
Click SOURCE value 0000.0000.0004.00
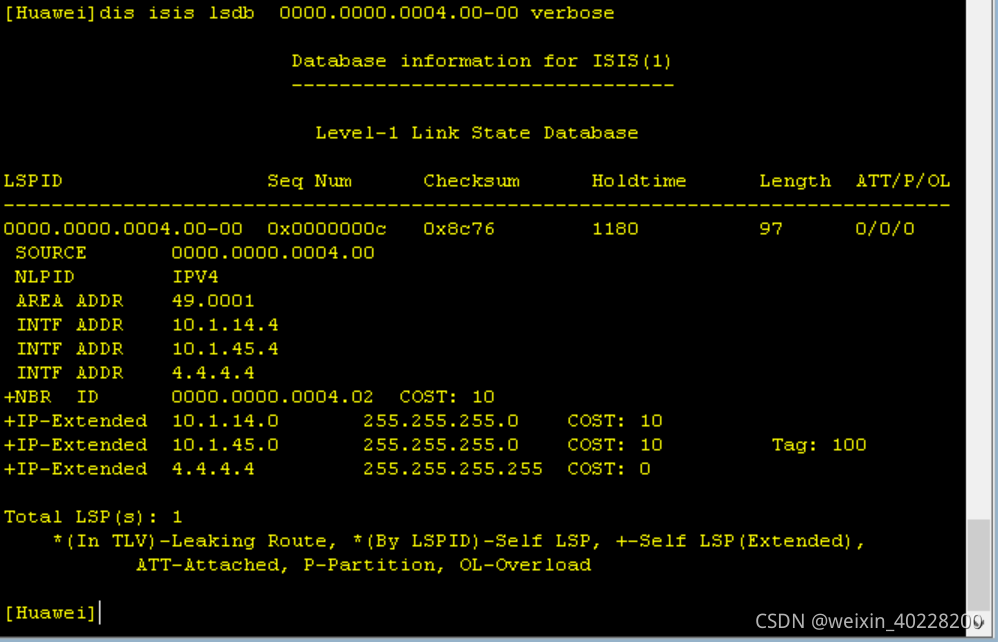click(x=273, y=253)
